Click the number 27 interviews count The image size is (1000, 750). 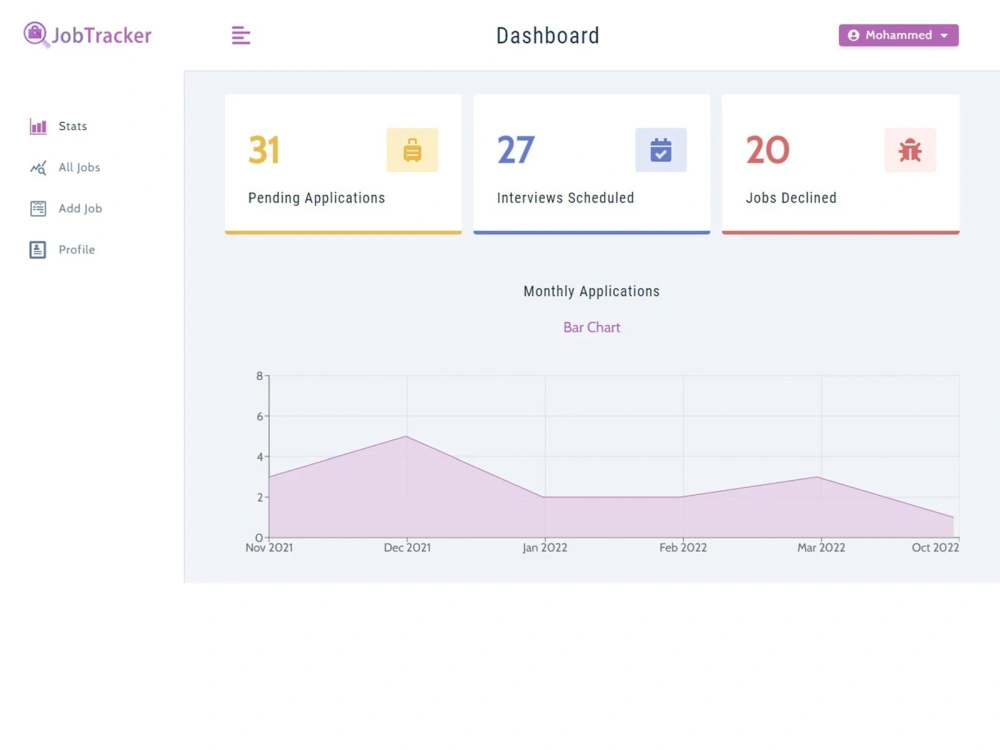pyautogui.click(x=516, y=151)
